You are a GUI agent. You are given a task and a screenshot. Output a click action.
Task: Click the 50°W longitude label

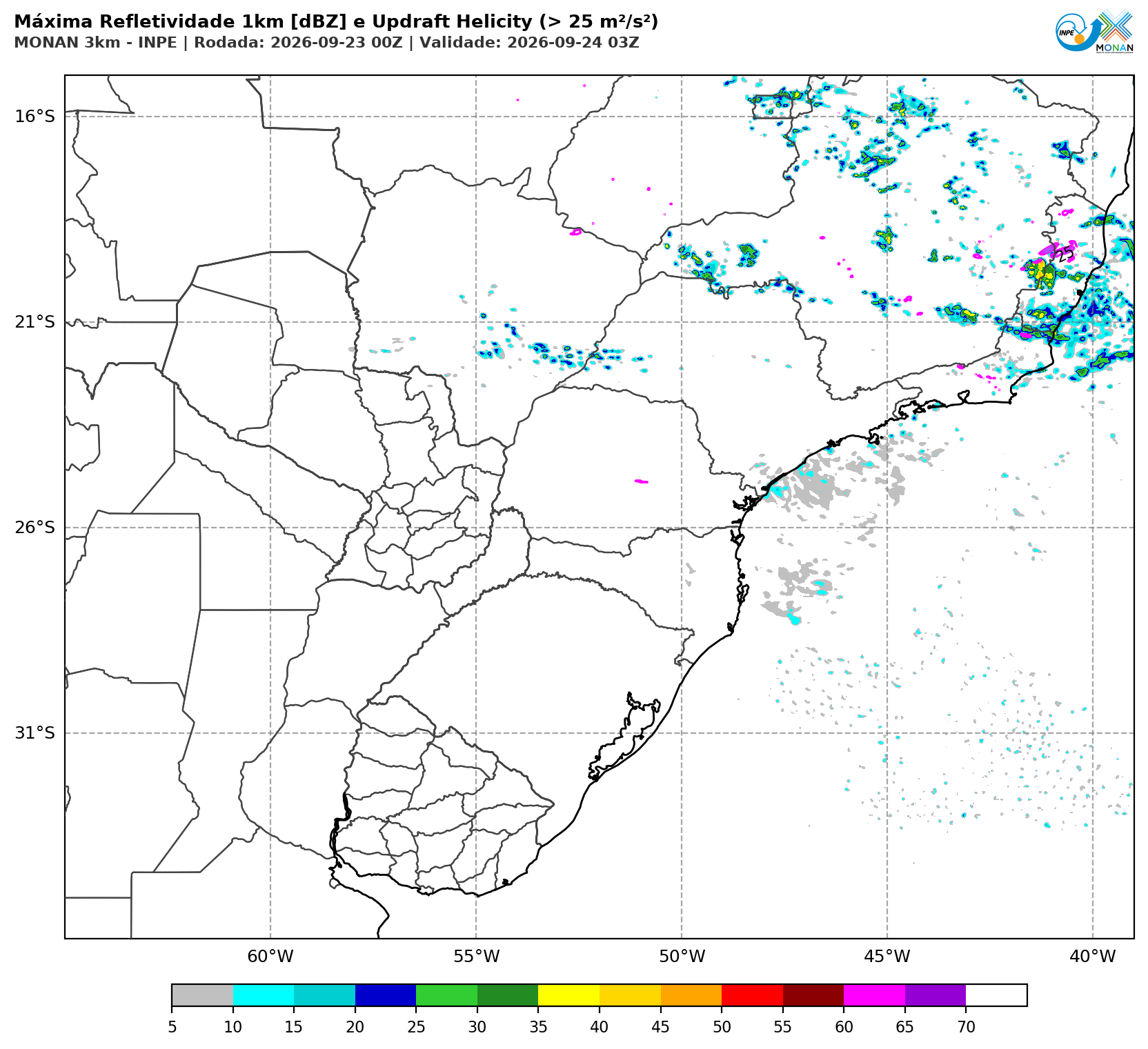tap(682, 957)
